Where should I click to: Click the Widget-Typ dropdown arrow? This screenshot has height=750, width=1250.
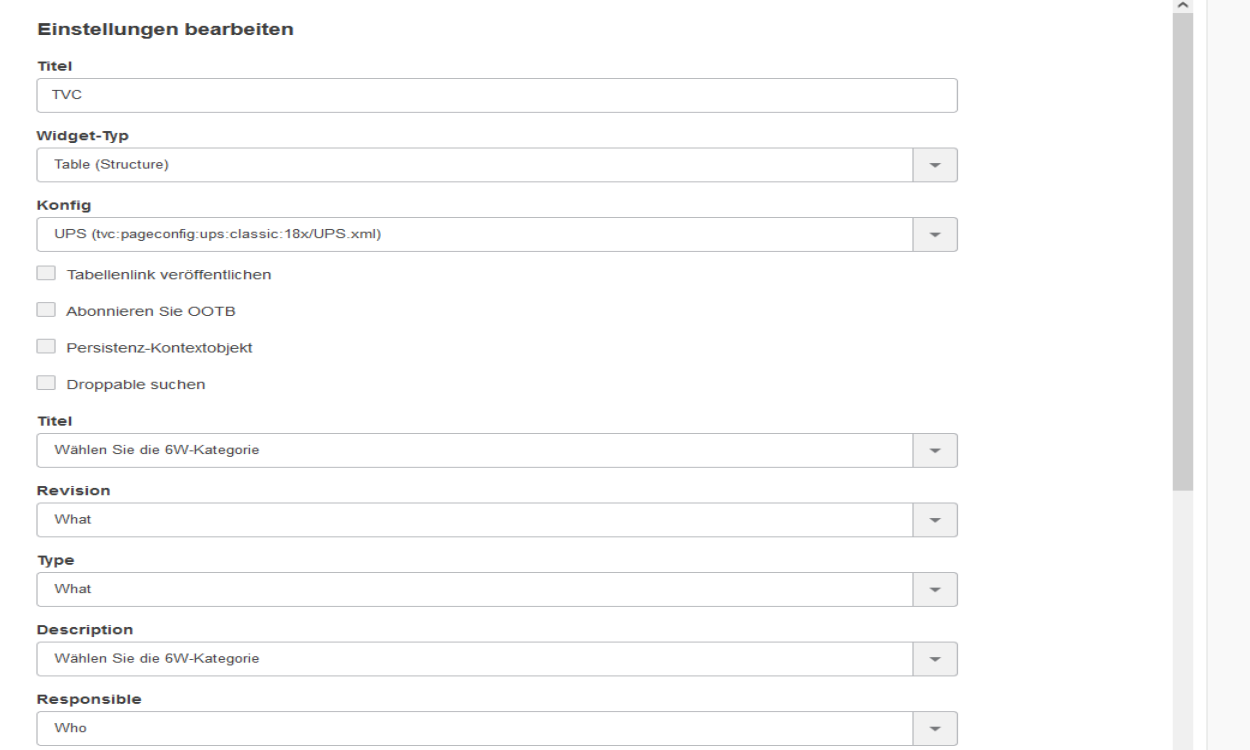936,165
